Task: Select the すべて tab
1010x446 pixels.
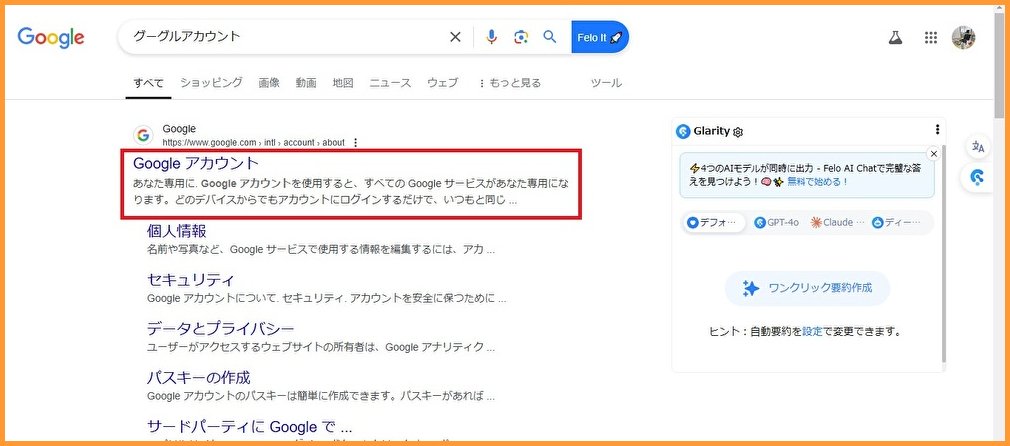Action: (148, 83)
